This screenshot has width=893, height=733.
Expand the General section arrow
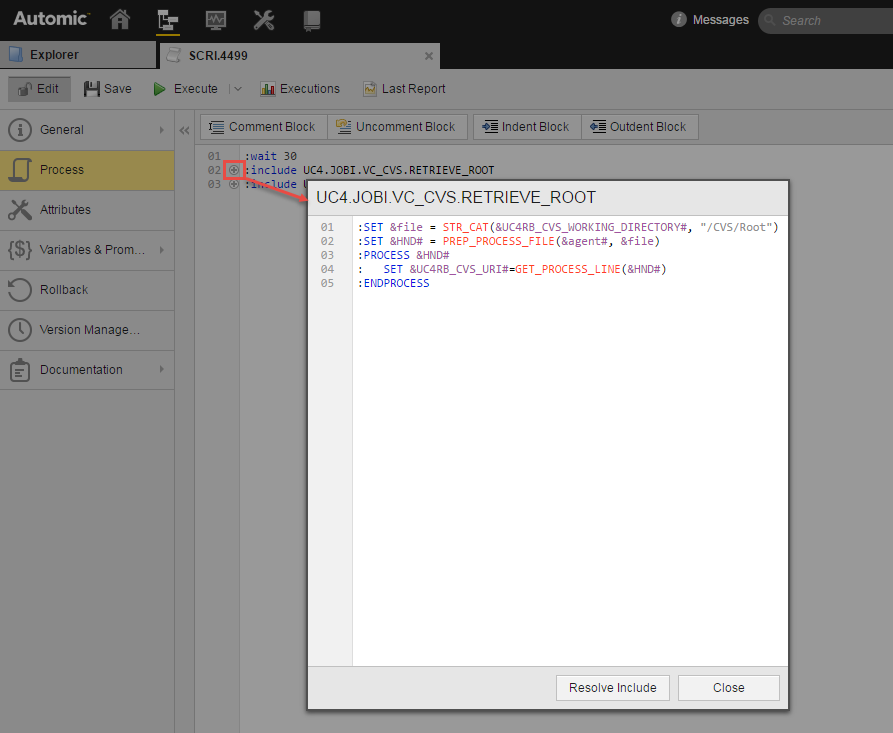point(161,130)
